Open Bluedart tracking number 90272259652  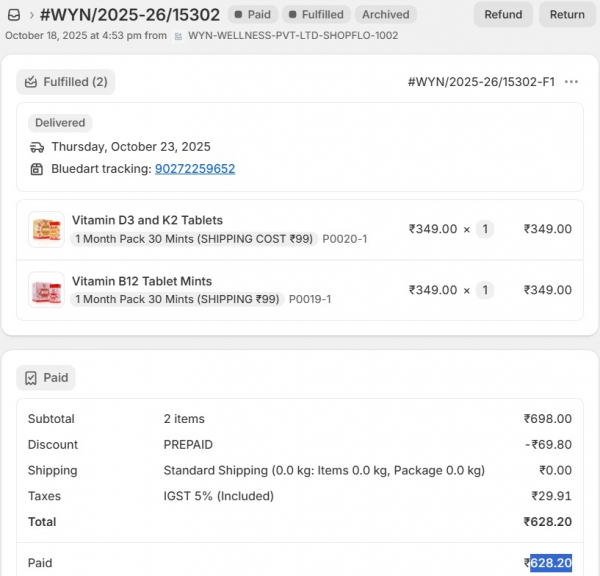tap(195, 169)
